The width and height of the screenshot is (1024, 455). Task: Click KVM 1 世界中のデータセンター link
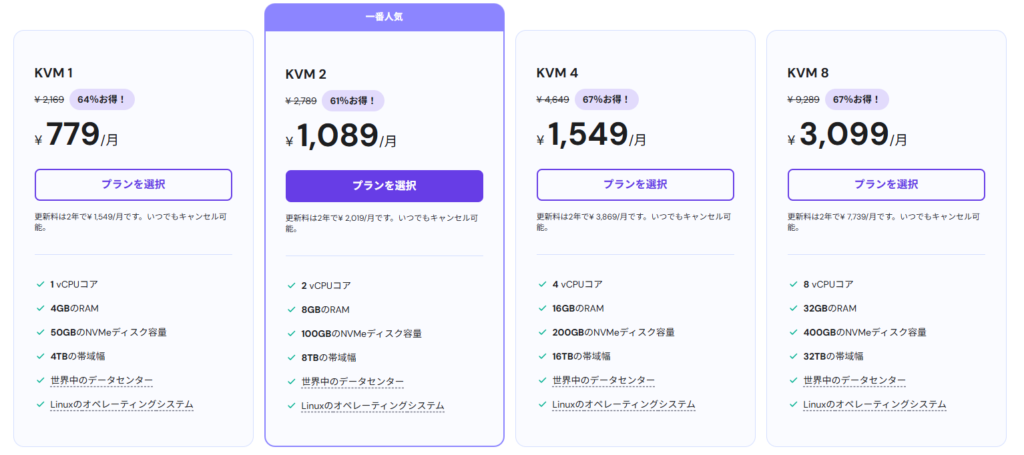click(101, 380)
